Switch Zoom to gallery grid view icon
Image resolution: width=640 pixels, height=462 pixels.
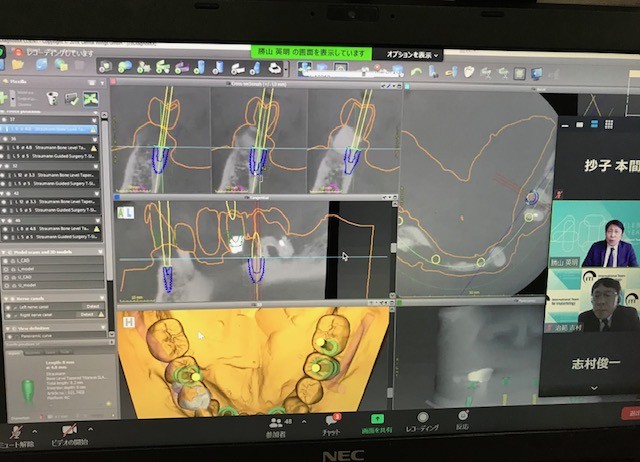[609, 124]
